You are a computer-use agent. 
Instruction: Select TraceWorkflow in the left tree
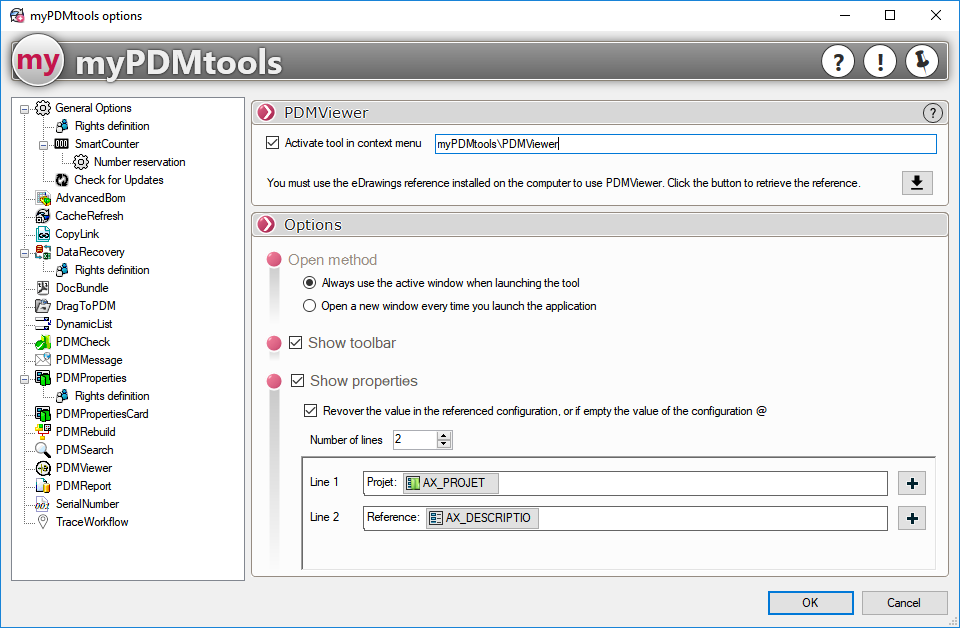[x=91, y=522]
